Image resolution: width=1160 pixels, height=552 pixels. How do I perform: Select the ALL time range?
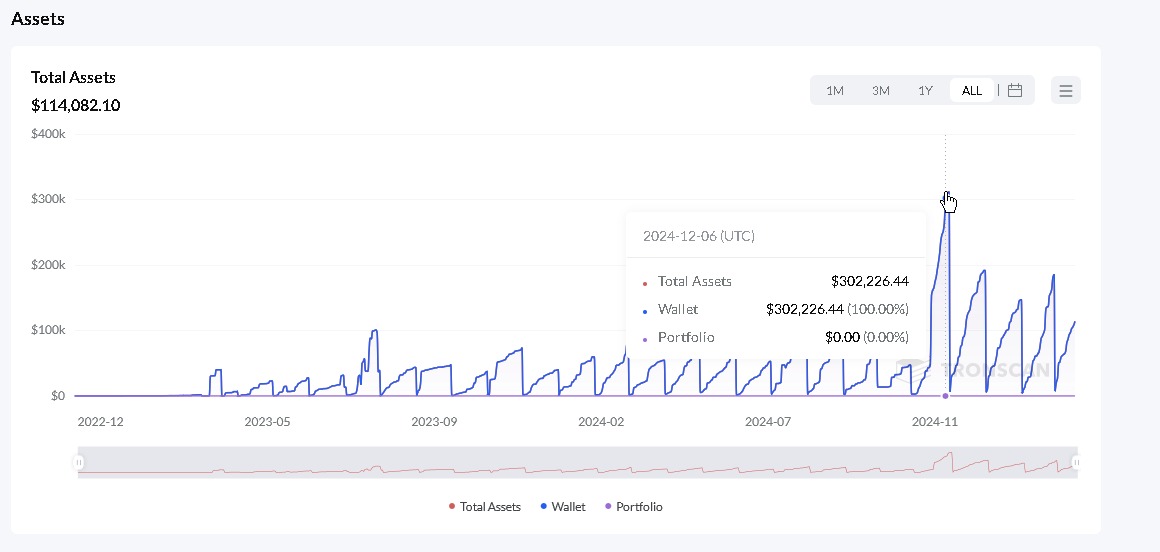click(x=971, y=91)
